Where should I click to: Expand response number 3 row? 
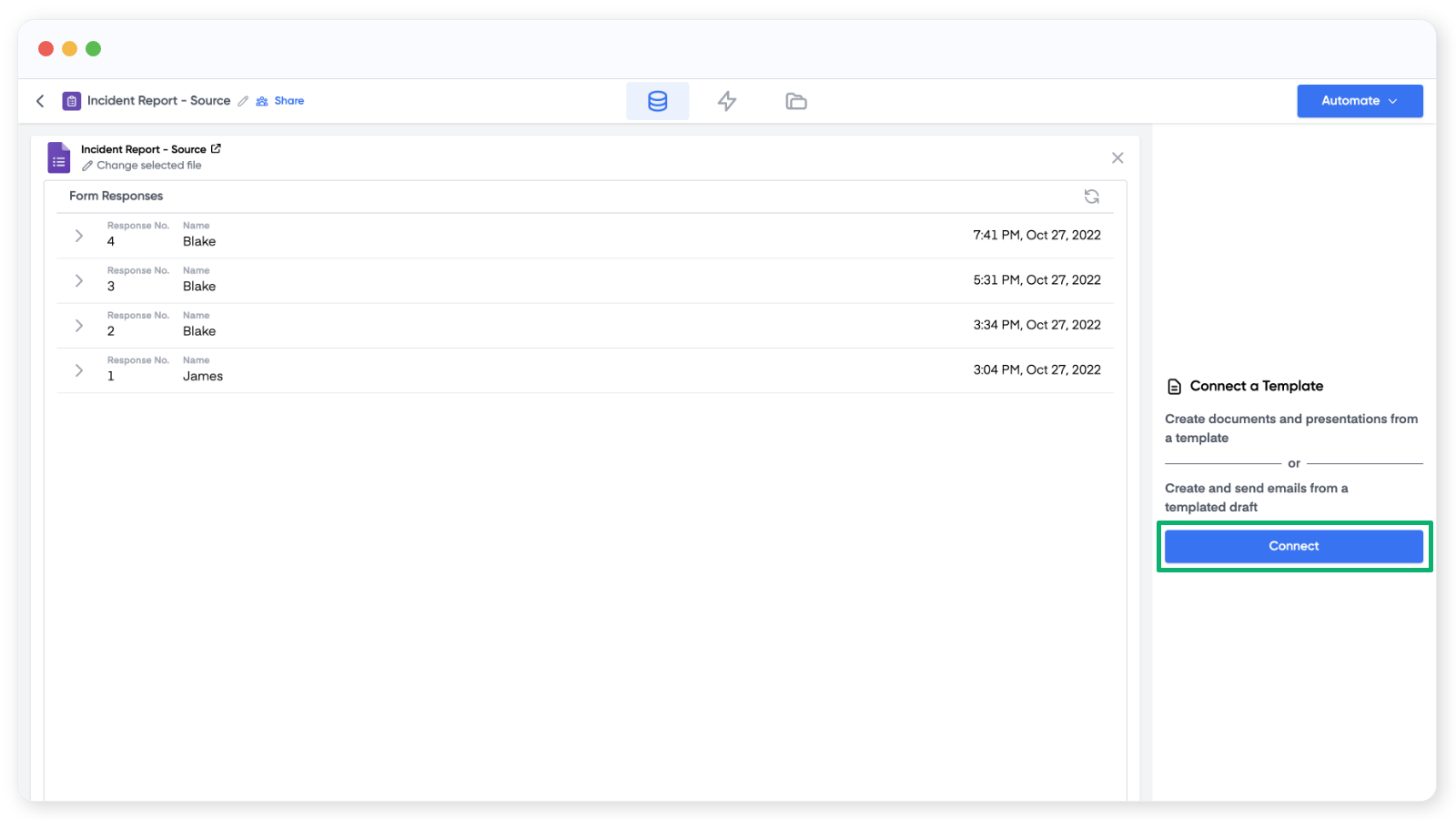pos(79,280)
